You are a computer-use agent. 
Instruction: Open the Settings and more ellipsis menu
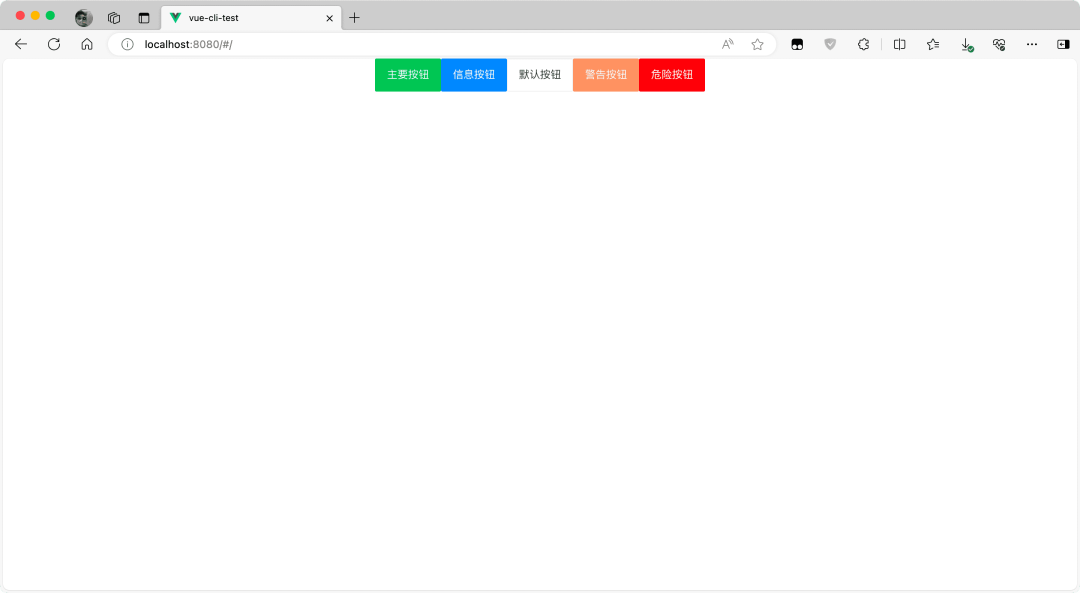point(1032,44)
